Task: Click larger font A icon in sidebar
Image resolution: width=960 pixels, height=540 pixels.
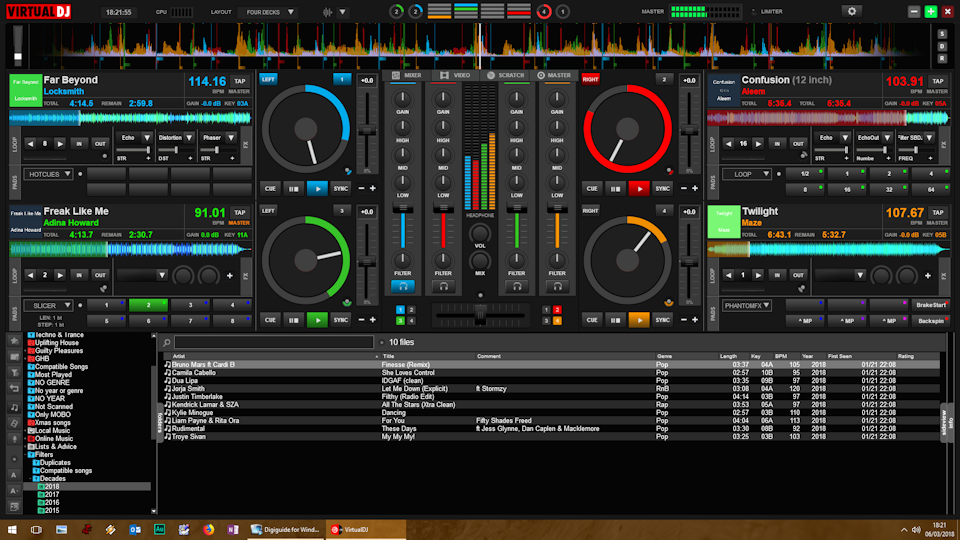Action: coord(14,474)
